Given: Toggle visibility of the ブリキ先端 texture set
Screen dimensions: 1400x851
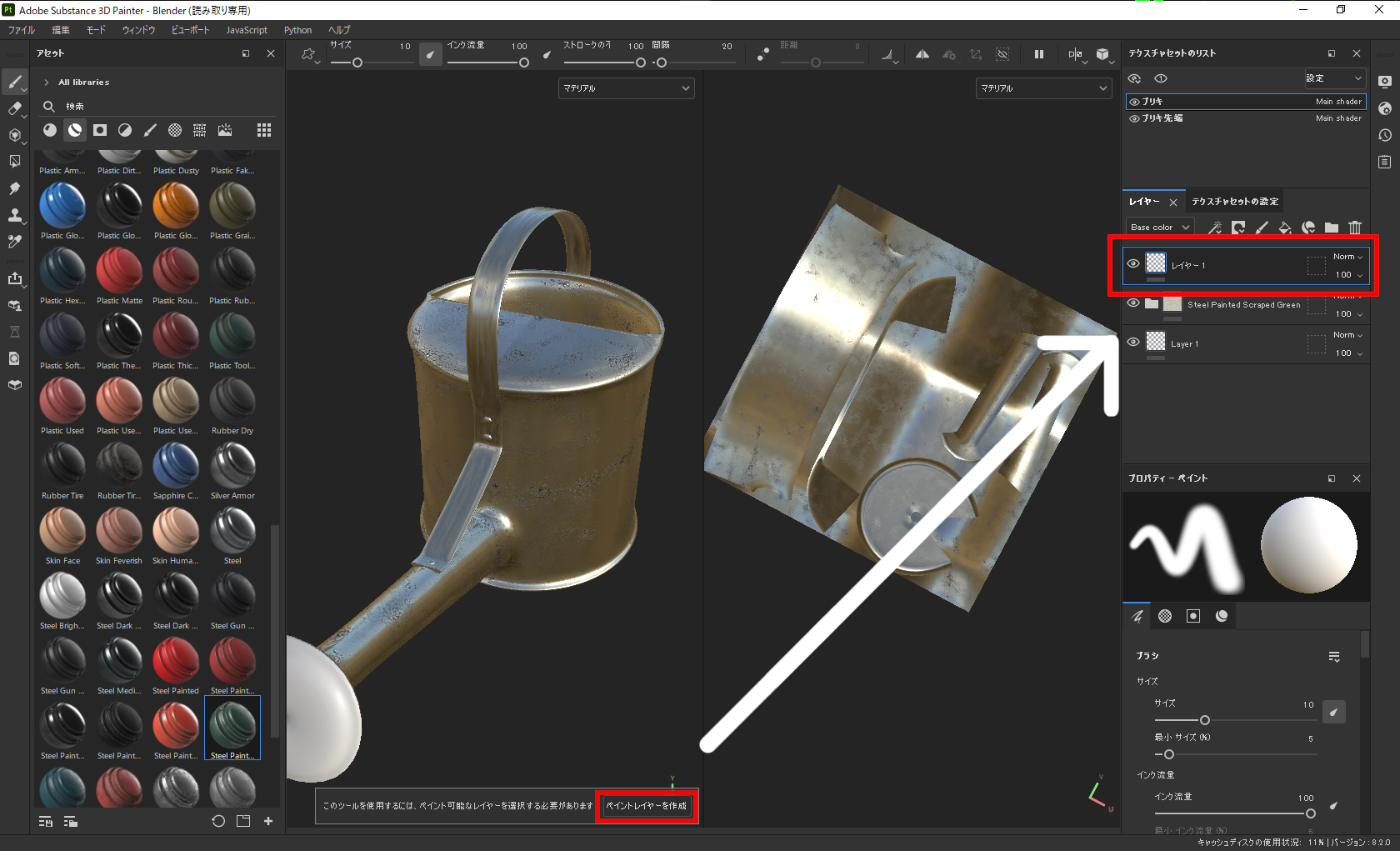Looking at the screenshot, I should [x=1134, y=118].
